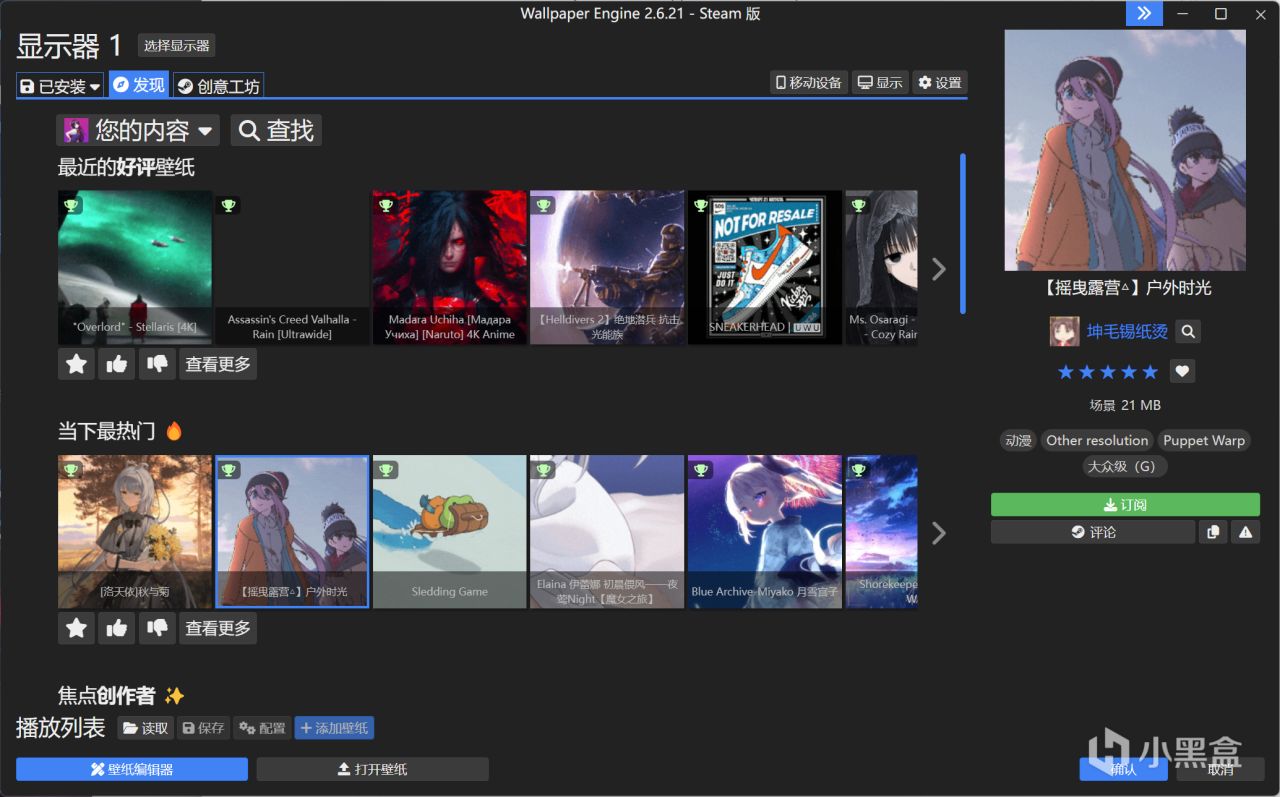Collapse the side panel with the double-chevron icon
The image size is (1280, 797).
pos(1144,13)
